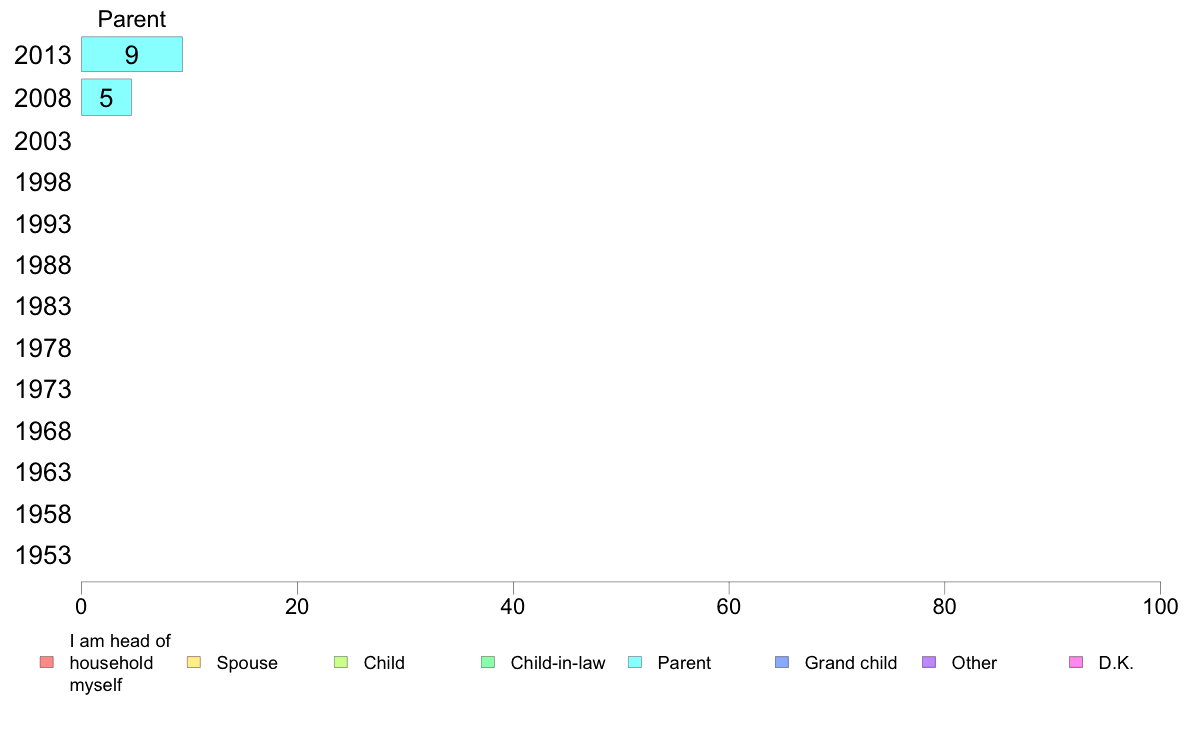1188x736 pixels.
Task: Click the Grand child legend text
Action: pyautogui.click(x=850, y=663)
